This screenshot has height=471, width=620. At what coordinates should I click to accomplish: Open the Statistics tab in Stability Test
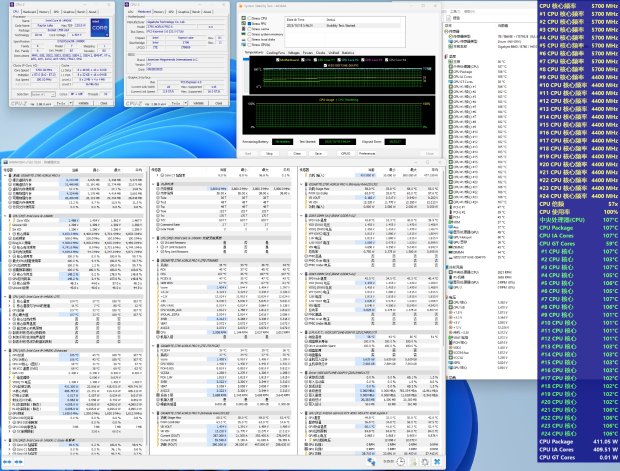348,52
